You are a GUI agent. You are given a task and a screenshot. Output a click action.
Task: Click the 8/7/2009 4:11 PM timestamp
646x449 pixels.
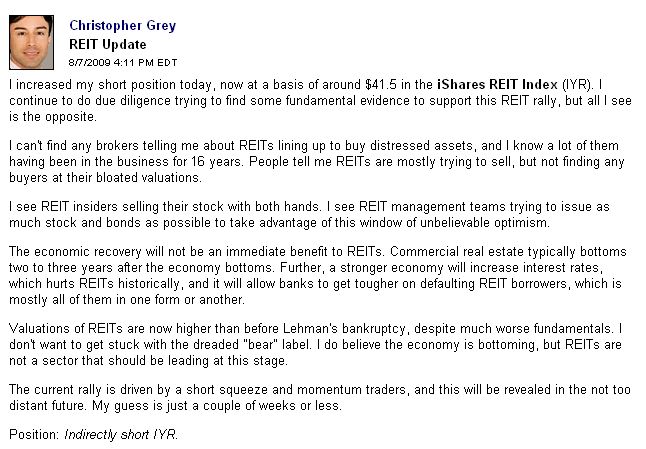[124, 63]
